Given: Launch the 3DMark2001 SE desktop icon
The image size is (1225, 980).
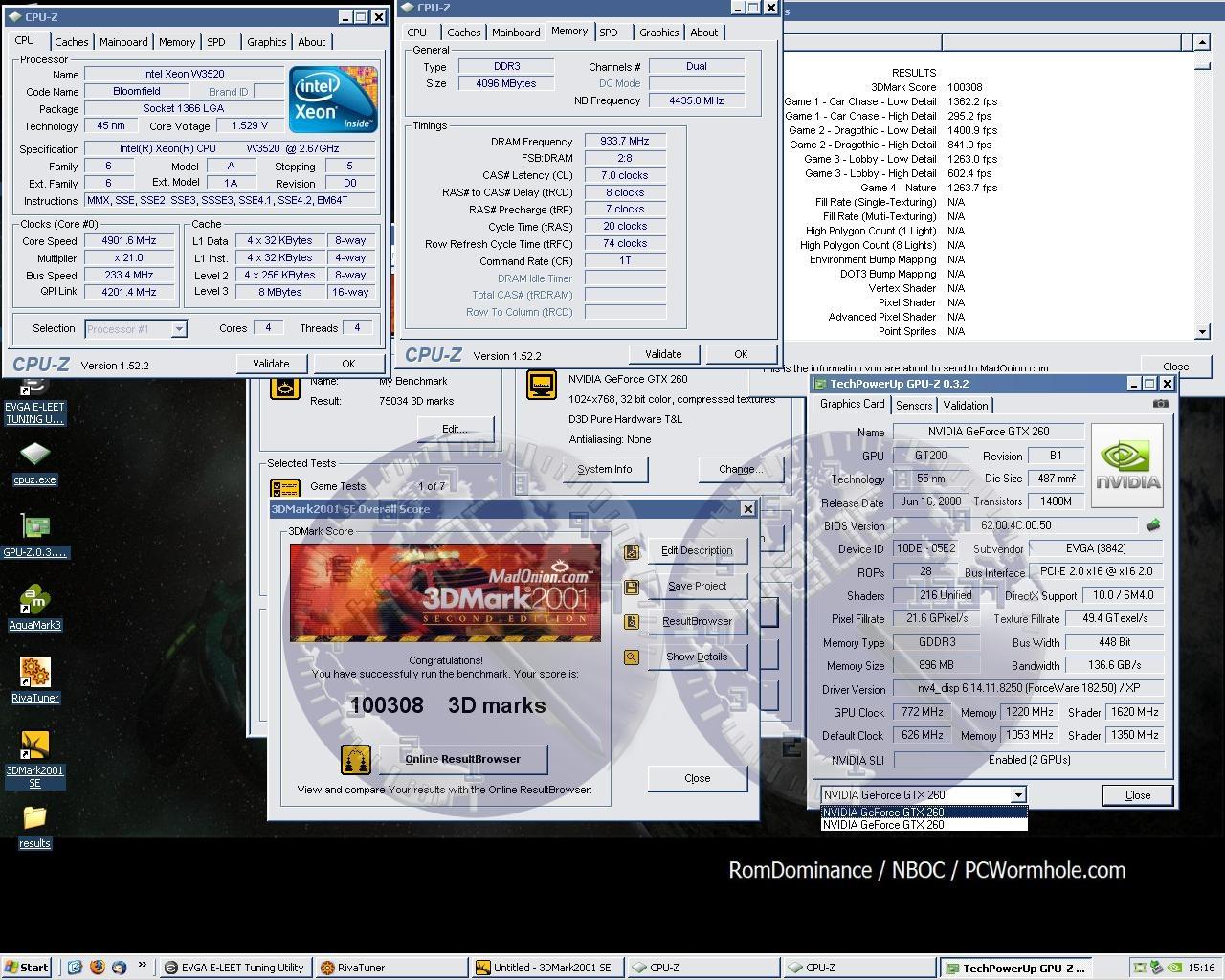Looking at the screenshot, I should coord(34,758).
